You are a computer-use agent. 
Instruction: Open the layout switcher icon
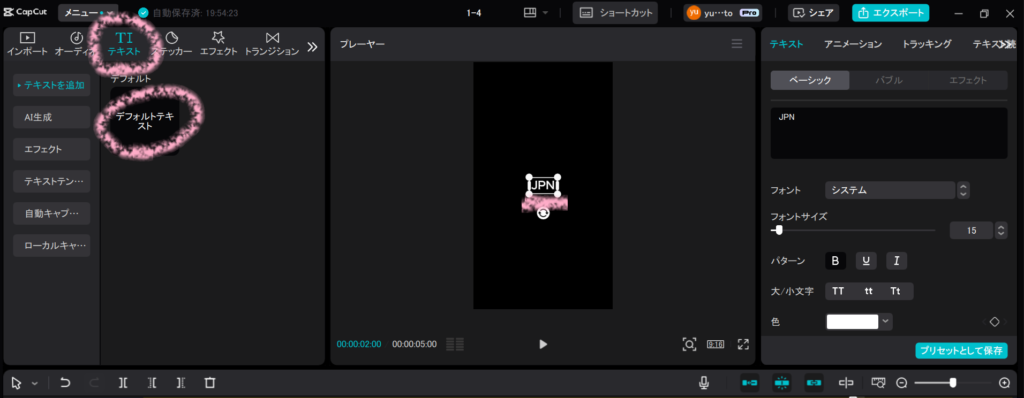[x=530, y=12]
